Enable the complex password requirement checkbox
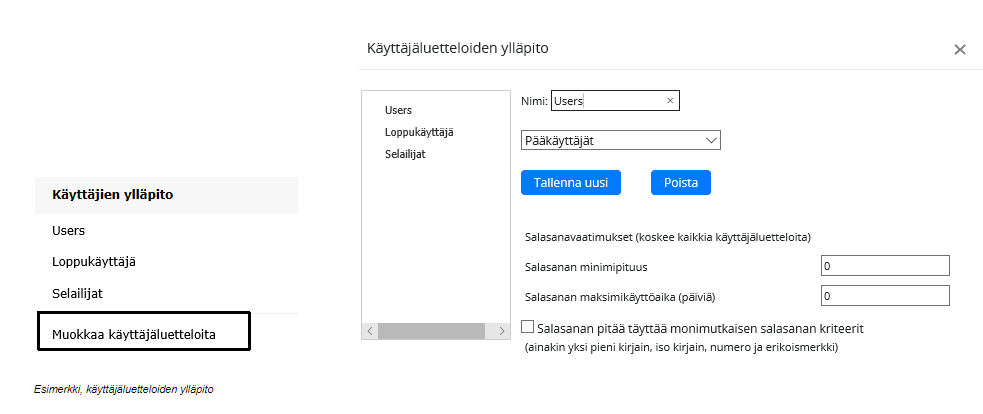 tap(529, 327)
